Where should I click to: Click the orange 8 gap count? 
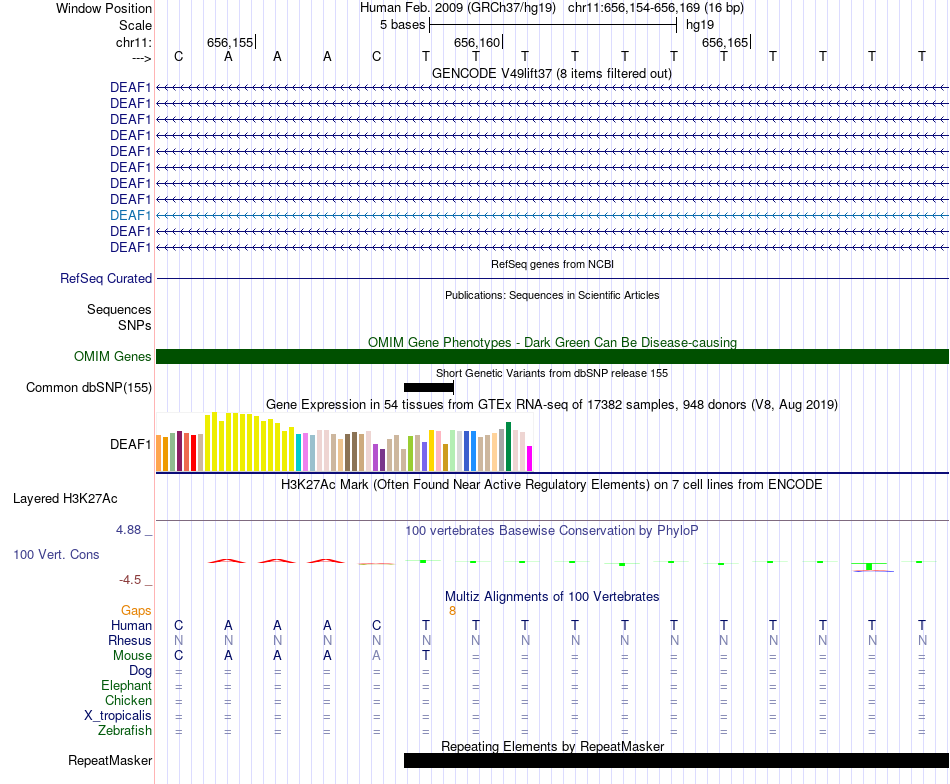click(452, 611)
